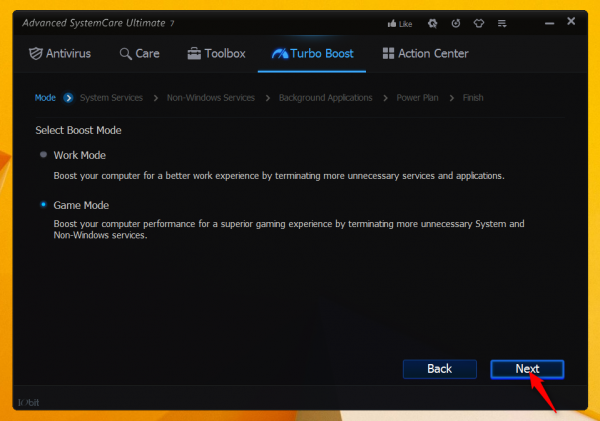Click the circular restore/update icon

(x=455, y=24)
